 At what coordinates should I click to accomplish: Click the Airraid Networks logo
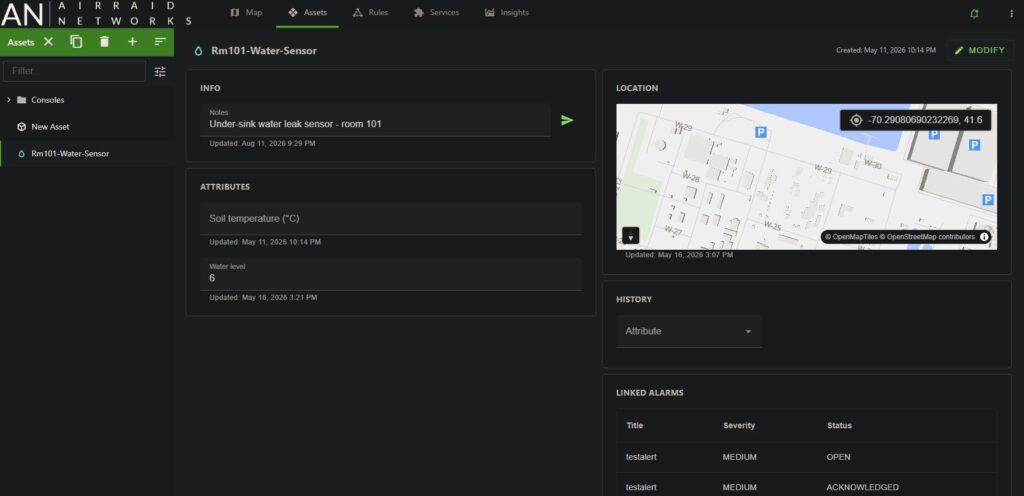pos(97,13)
